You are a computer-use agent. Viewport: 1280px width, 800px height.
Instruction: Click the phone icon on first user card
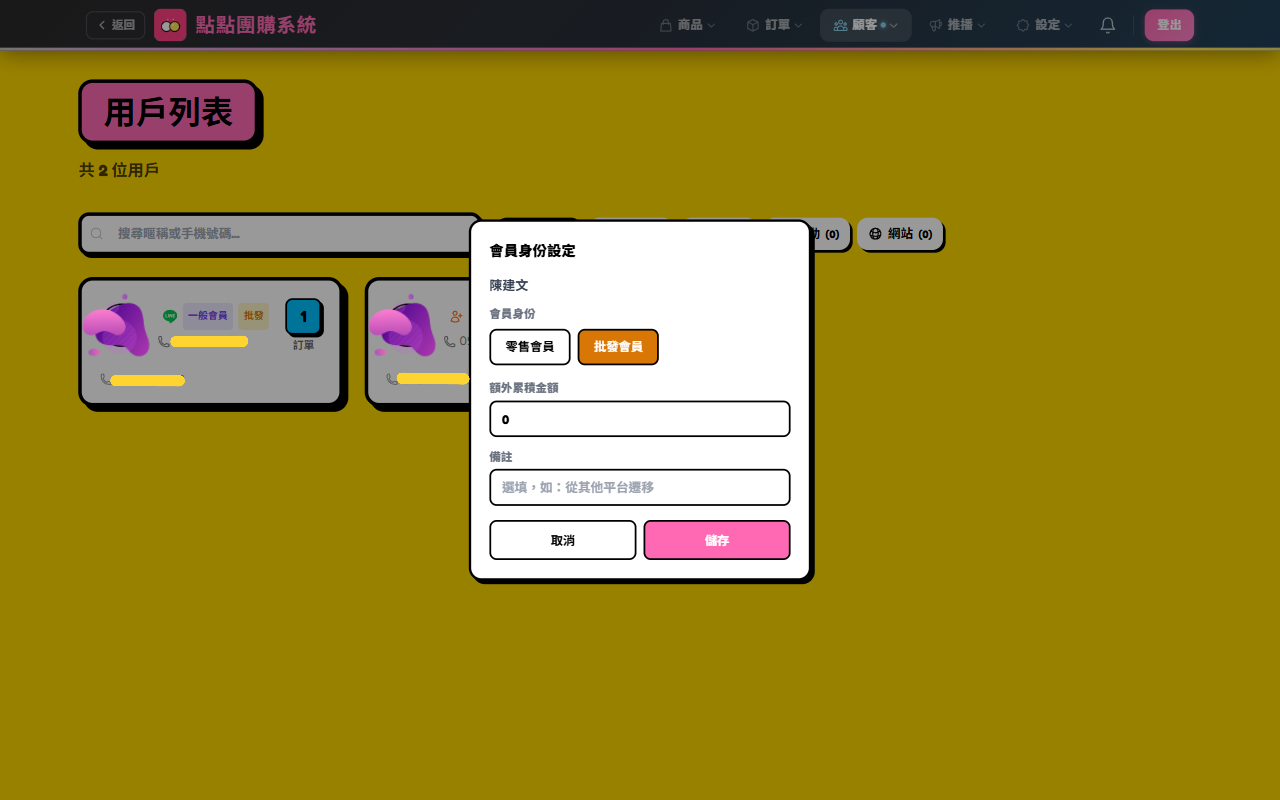point(164,342)
